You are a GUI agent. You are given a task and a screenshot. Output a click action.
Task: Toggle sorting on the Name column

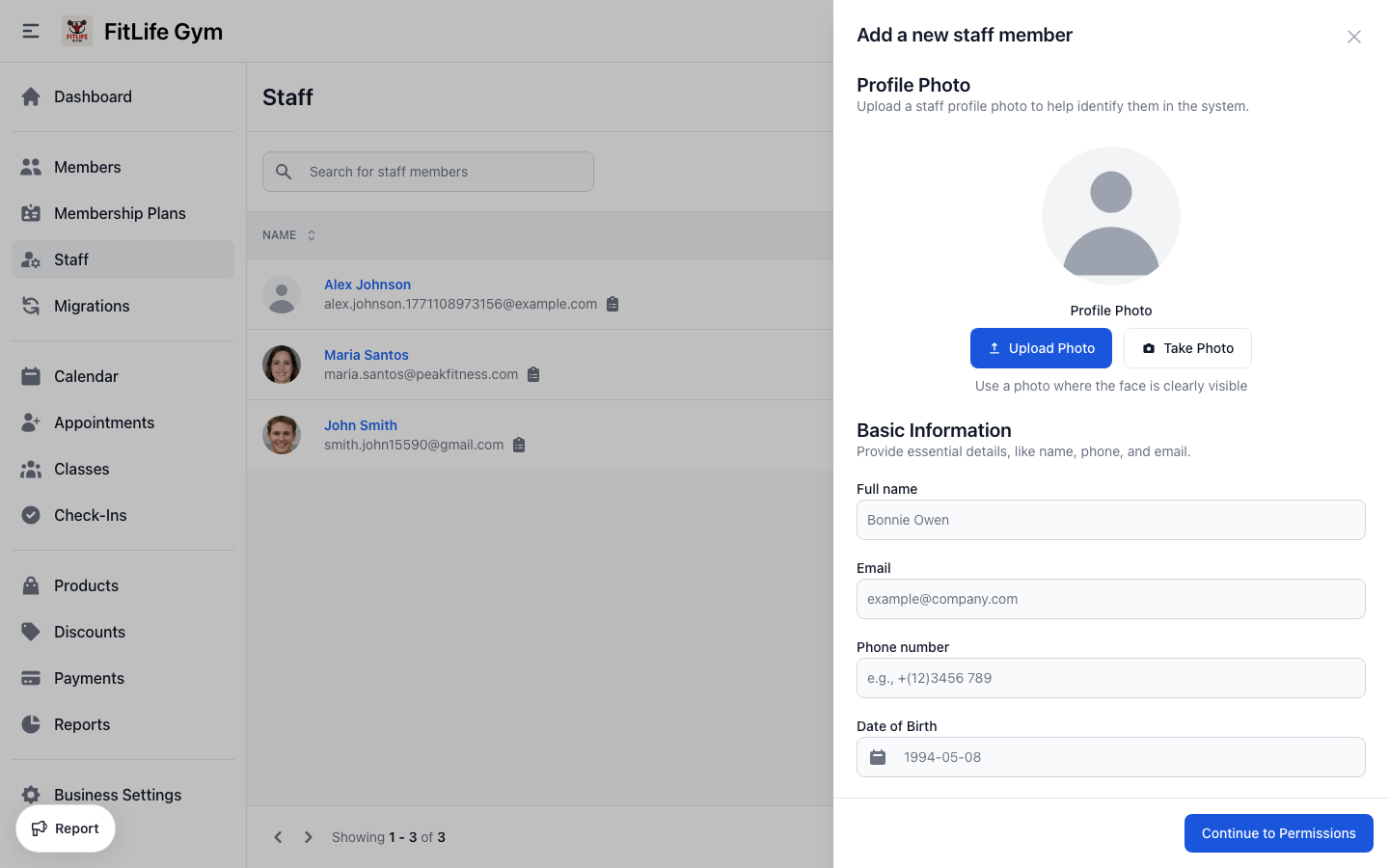pyautogui.click(x=311, y=234)
